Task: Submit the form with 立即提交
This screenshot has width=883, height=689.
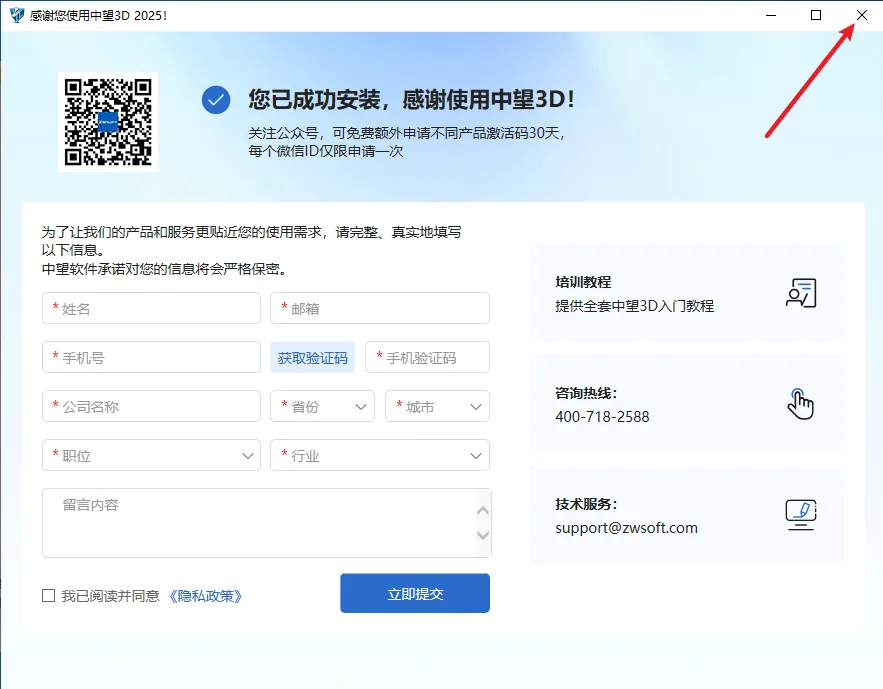Action: pos(415,593)
